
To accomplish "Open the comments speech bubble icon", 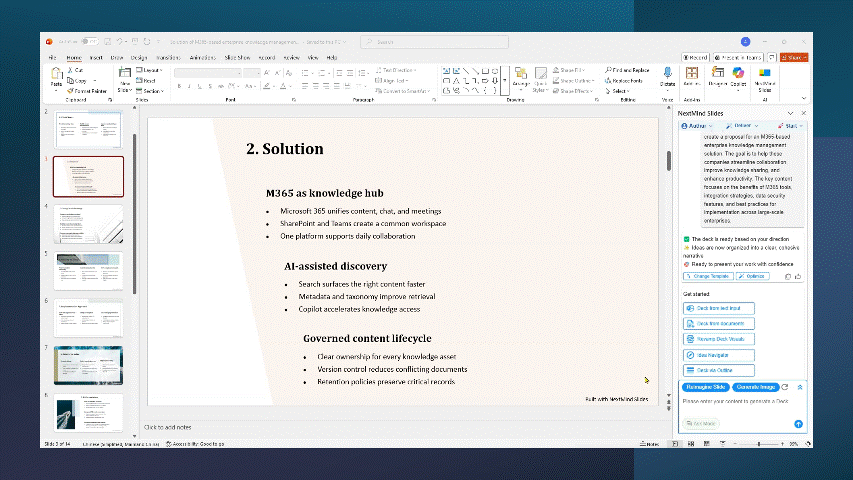I will (771, 57).
